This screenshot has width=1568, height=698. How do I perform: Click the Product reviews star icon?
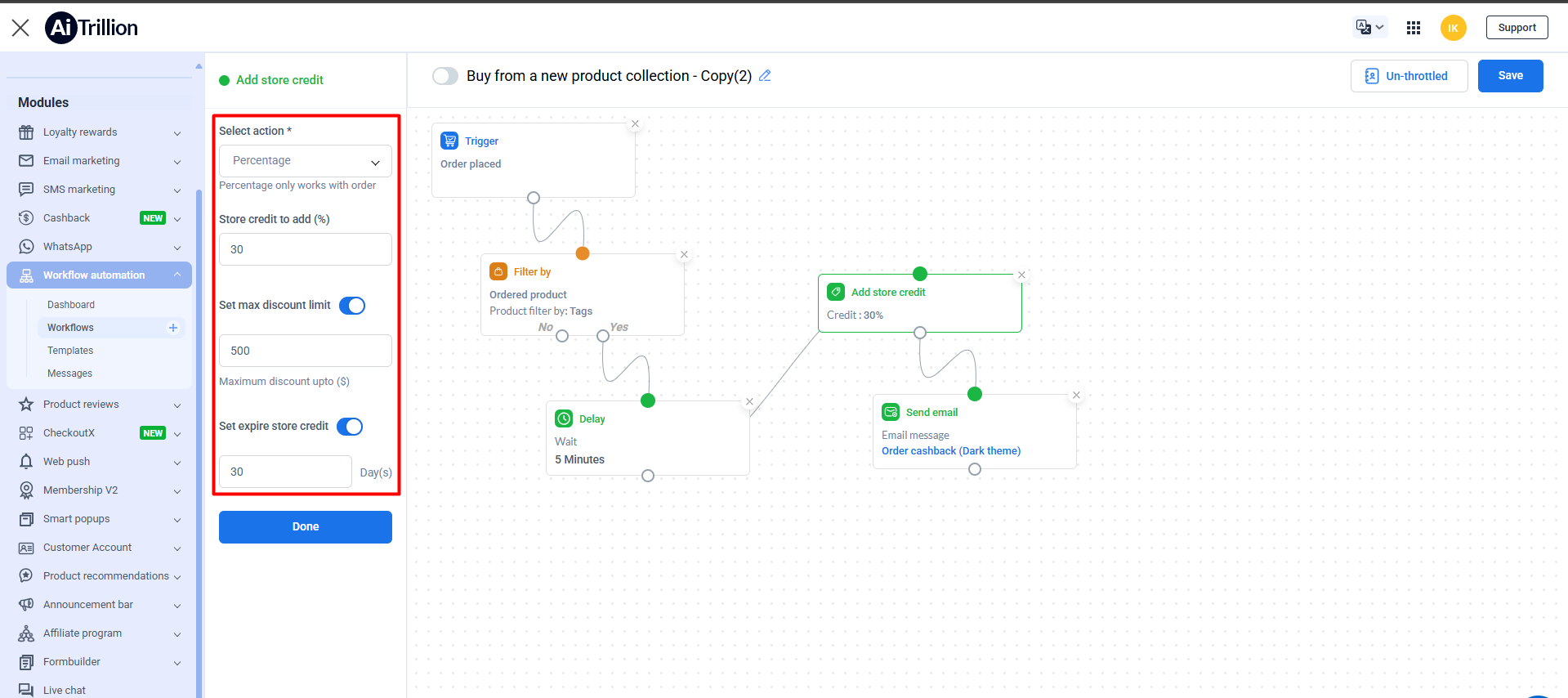[26, 405]
